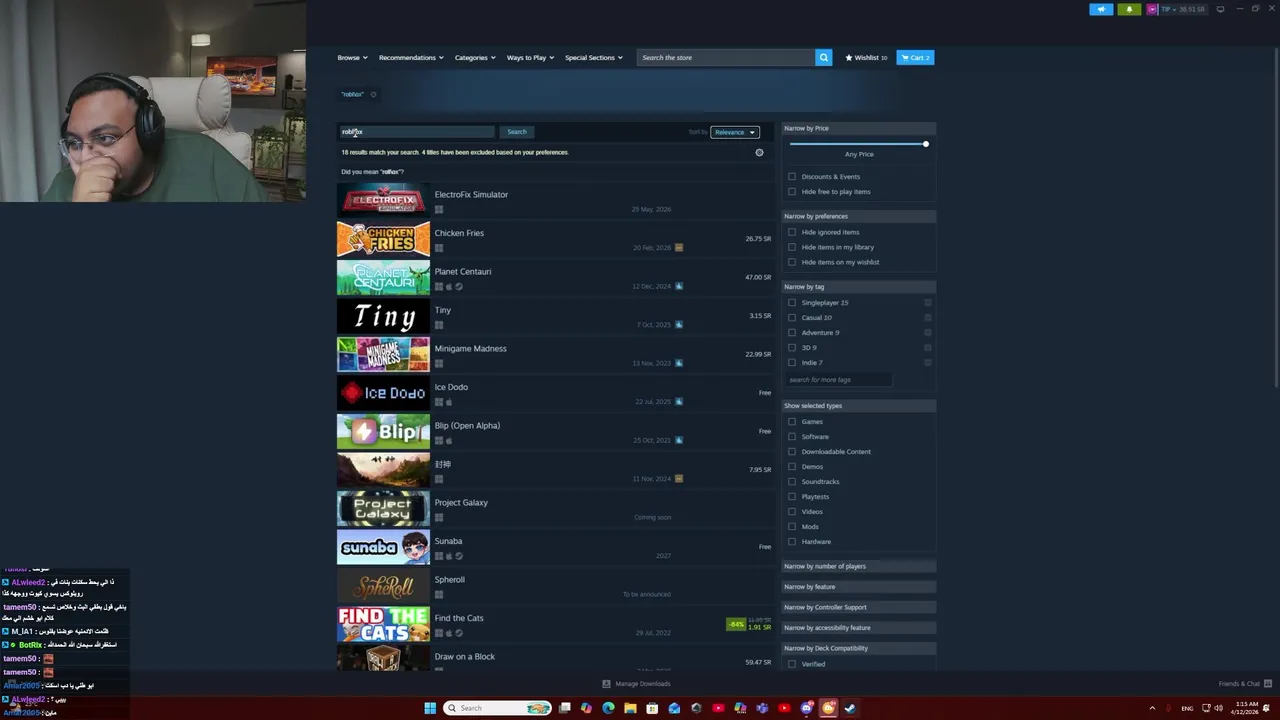Open Steam notifications bell icon
This screenshot has height=720, width=1280.
[1129, 9]
